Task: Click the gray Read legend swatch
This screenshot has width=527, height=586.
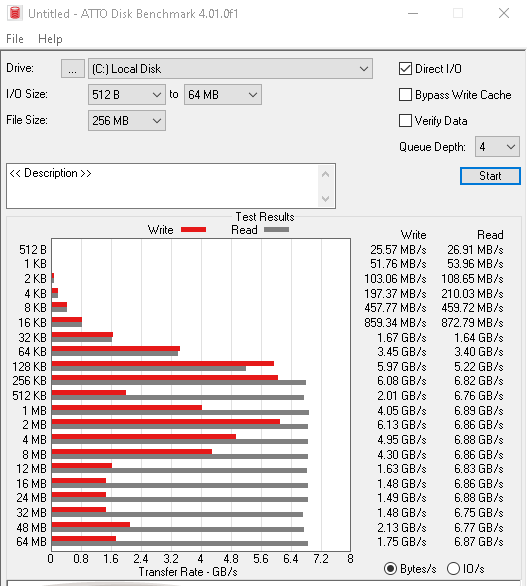Action: coord(276,229)
